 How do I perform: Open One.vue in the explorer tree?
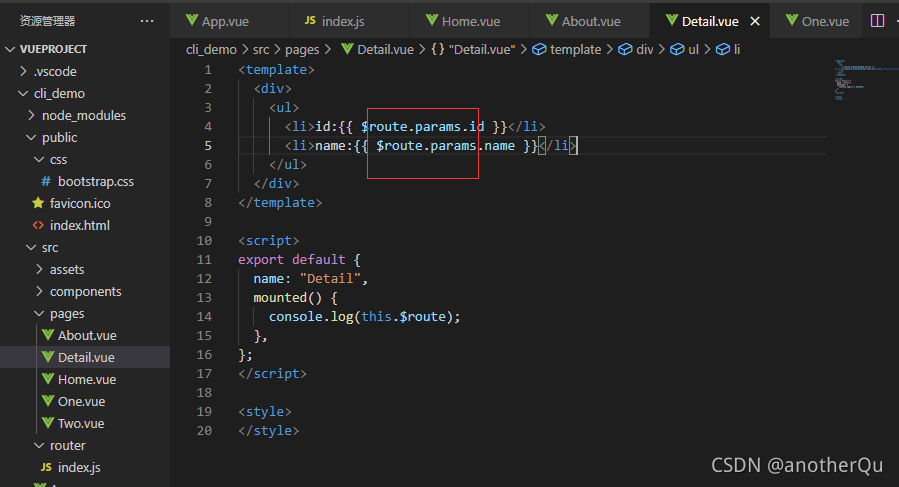pyautogui.click(x=85, y=402)
